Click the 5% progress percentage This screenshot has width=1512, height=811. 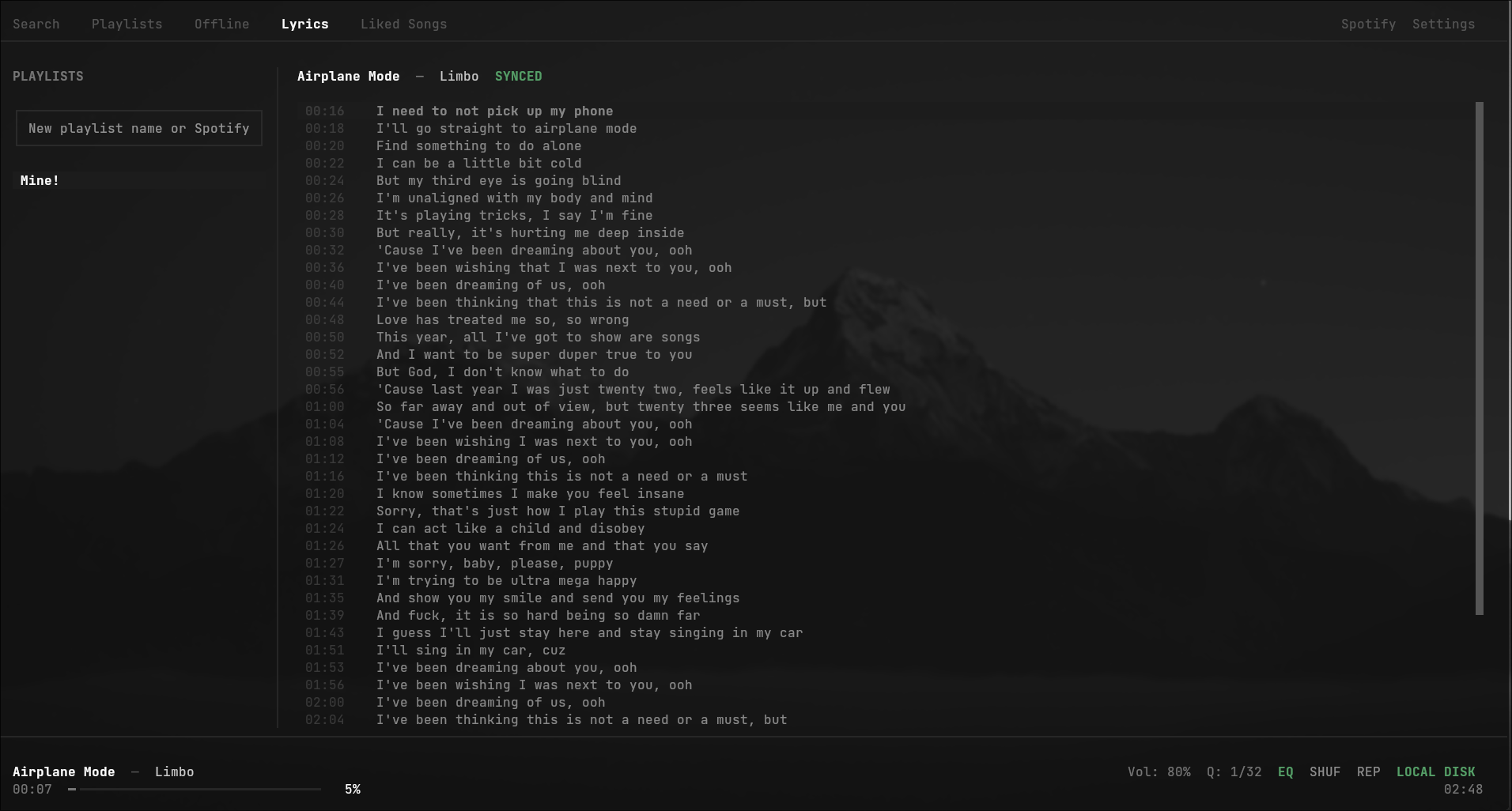tap(353, 790)
